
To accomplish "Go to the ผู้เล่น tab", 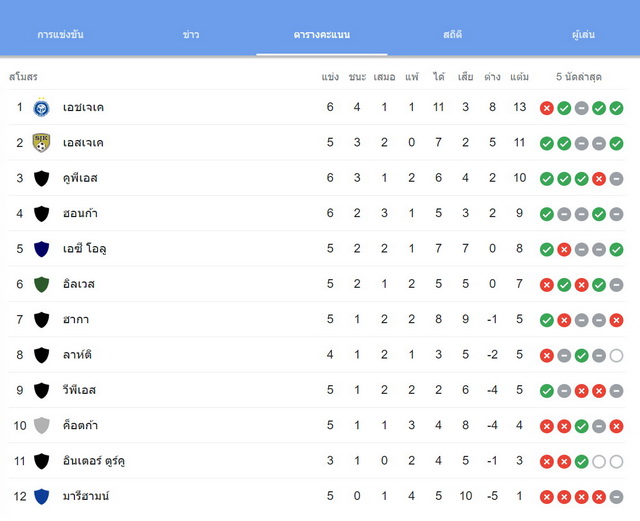I will click(583, 35).
